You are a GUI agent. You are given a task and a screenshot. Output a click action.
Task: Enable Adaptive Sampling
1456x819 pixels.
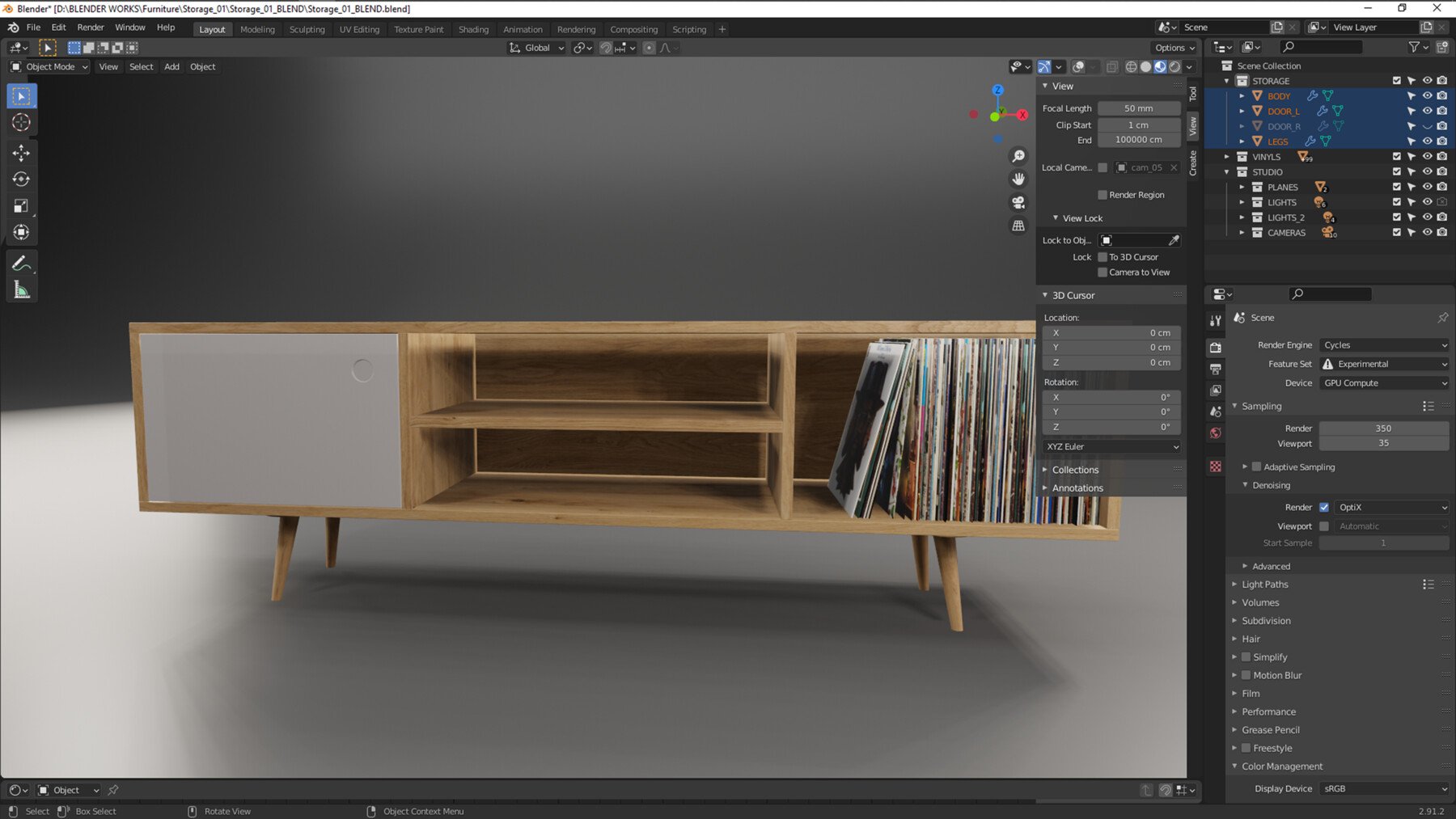pyautogui.click(x=1256, y=466)
